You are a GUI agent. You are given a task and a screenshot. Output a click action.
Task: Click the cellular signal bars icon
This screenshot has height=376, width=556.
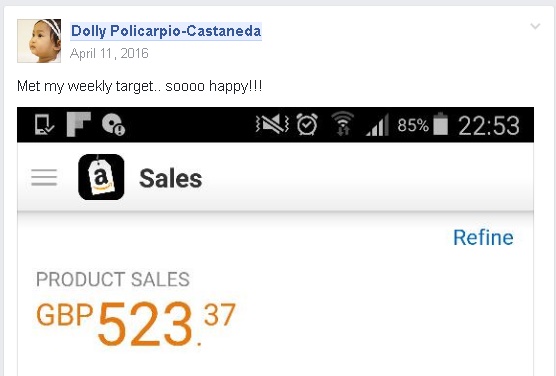tap(378, 125)
